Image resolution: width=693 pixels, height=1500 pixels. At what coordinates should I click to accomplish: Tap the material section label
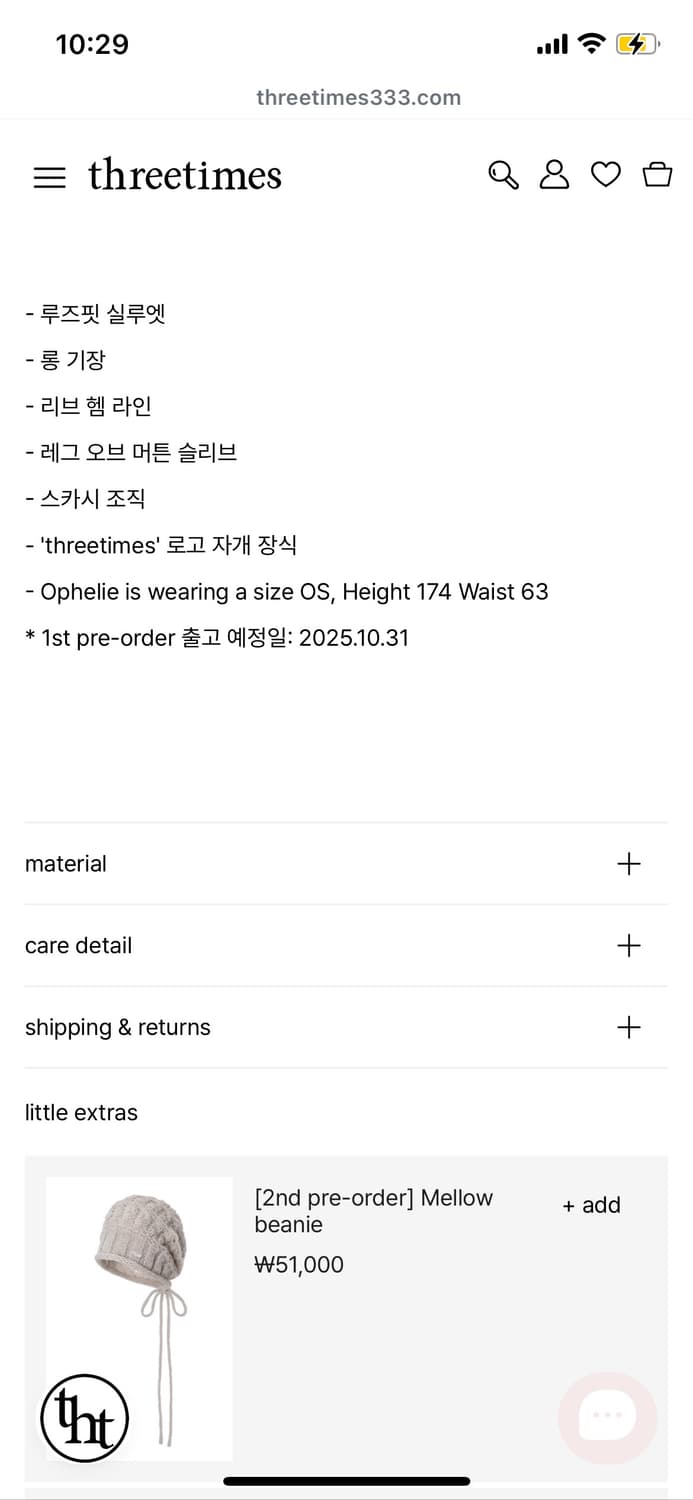(x=66, y=864)
